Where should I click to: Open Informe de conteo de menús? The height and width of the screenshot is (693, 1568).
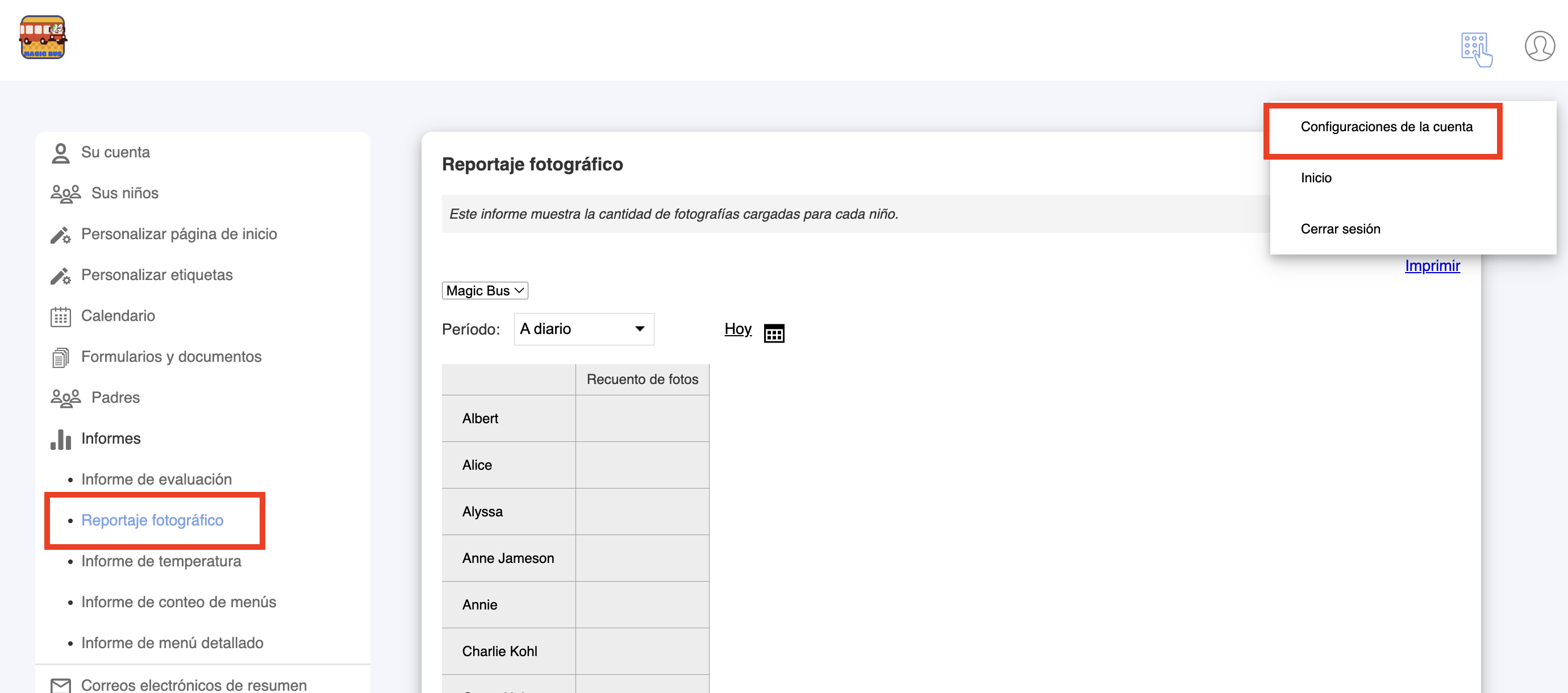(178, 602)
